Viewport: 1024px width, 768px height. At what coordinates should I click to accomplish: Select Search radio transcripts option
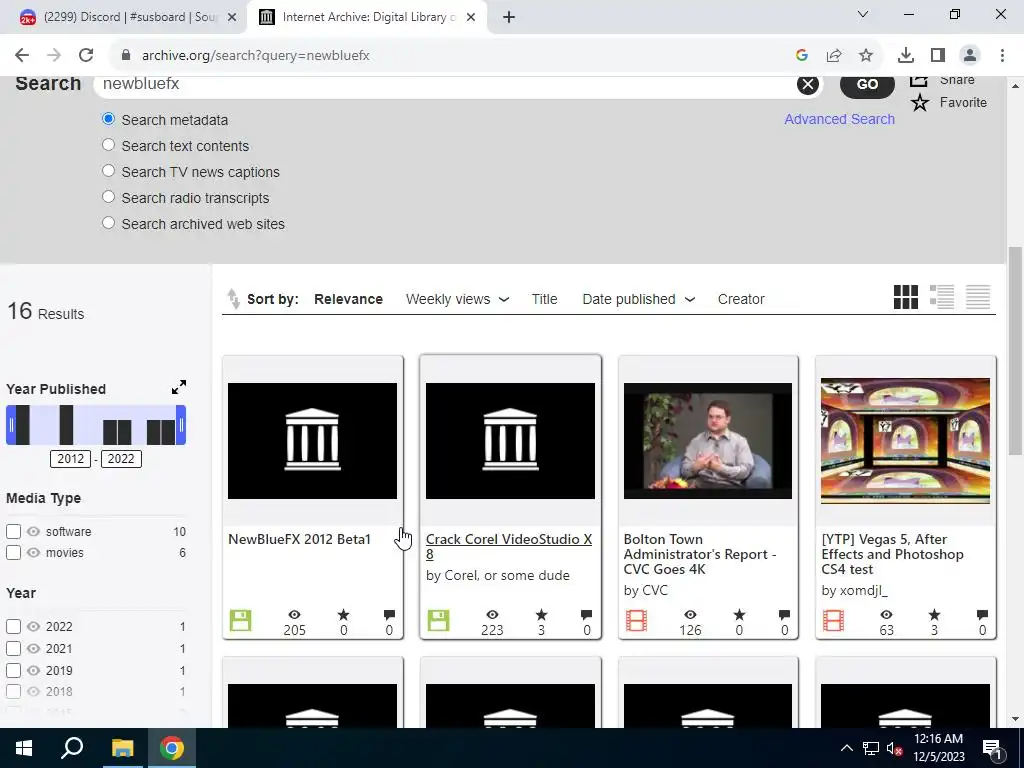(108, 197)
